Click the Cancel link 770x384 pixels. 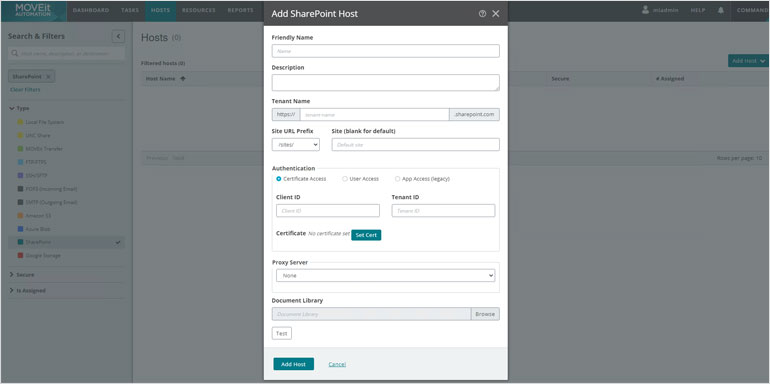[337, 364]
